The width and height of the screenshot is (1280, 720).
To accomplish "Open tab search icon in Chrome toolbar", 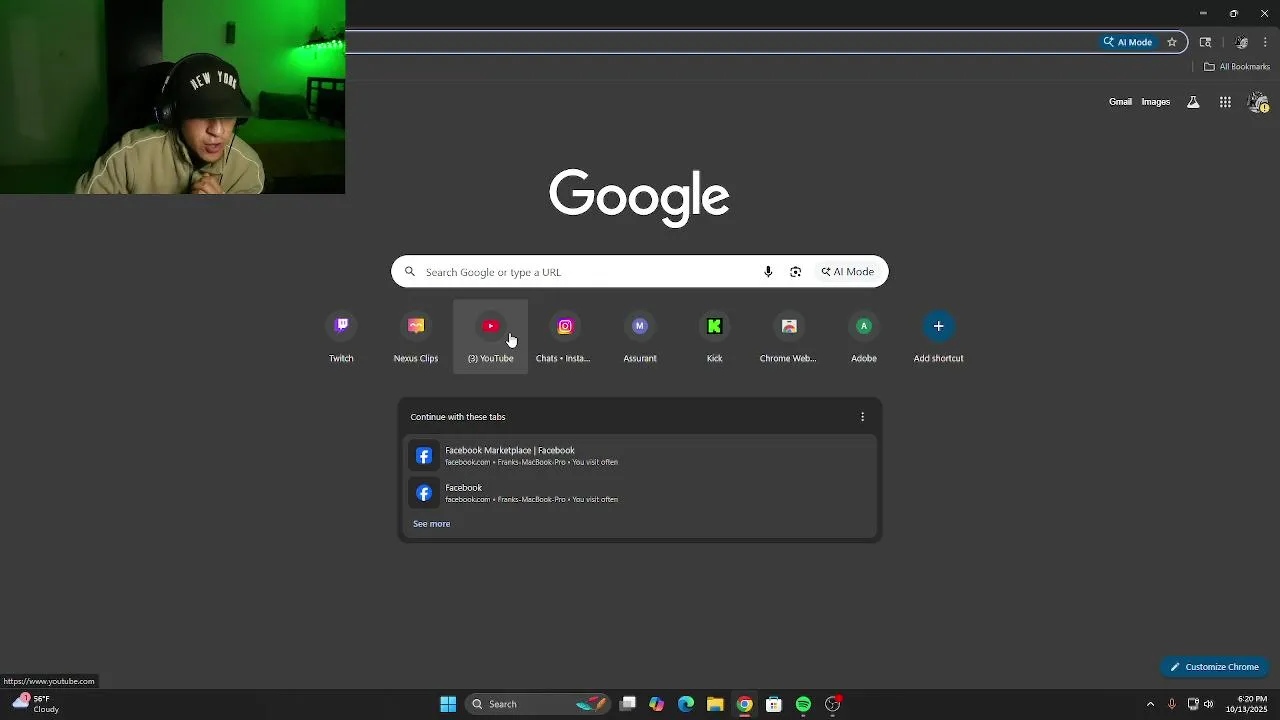I will coord(1205,42).
